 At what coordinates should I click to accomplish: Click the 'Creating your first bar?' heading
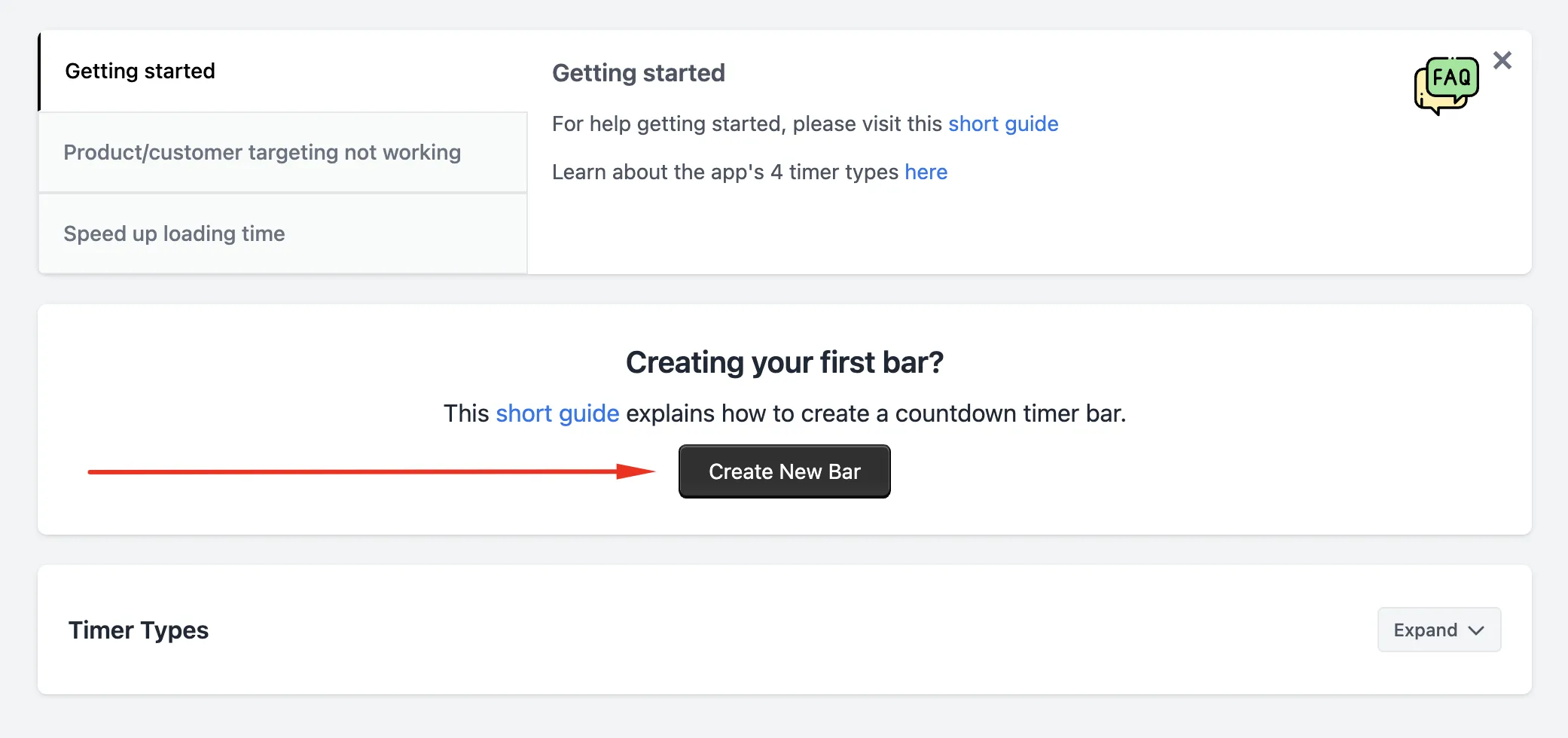[784, 362]
